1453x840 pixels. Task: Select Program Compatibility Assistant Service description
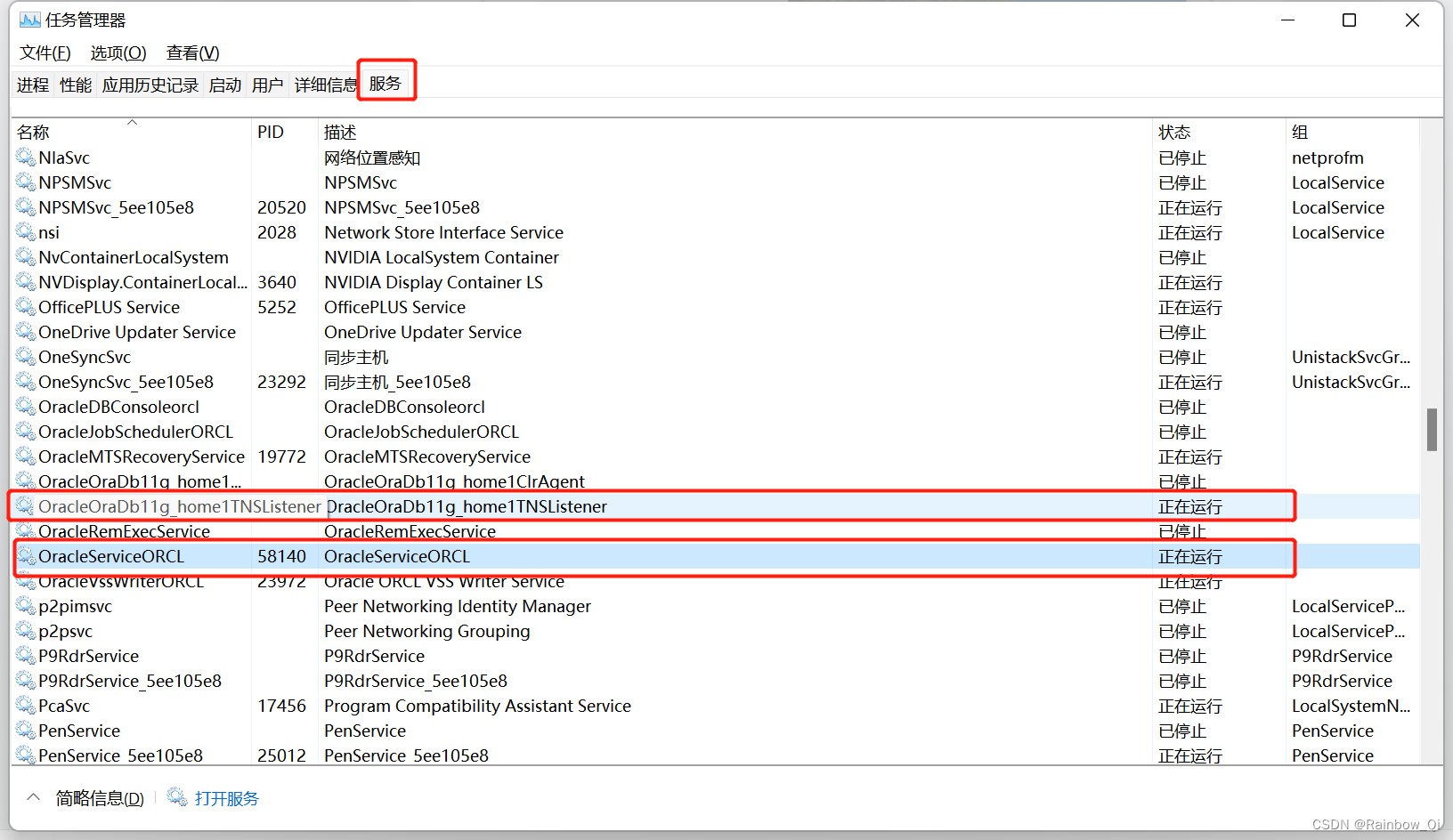pyautogui.click(x=478, y=706)
